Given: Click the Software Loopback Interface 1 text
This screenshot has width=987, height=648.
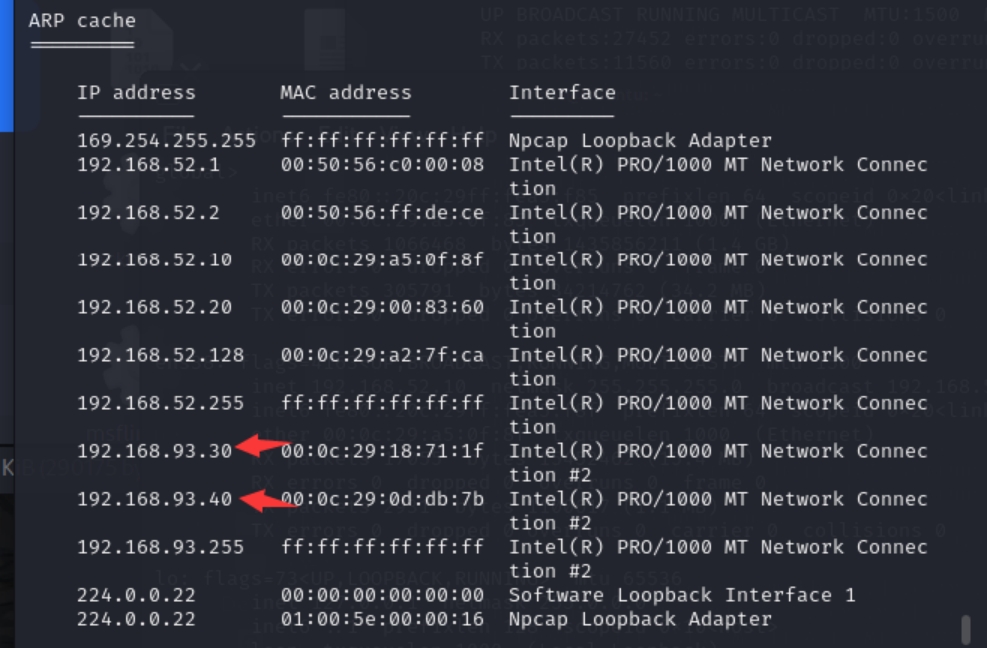Looking at the screenshot, I should 682,595.
